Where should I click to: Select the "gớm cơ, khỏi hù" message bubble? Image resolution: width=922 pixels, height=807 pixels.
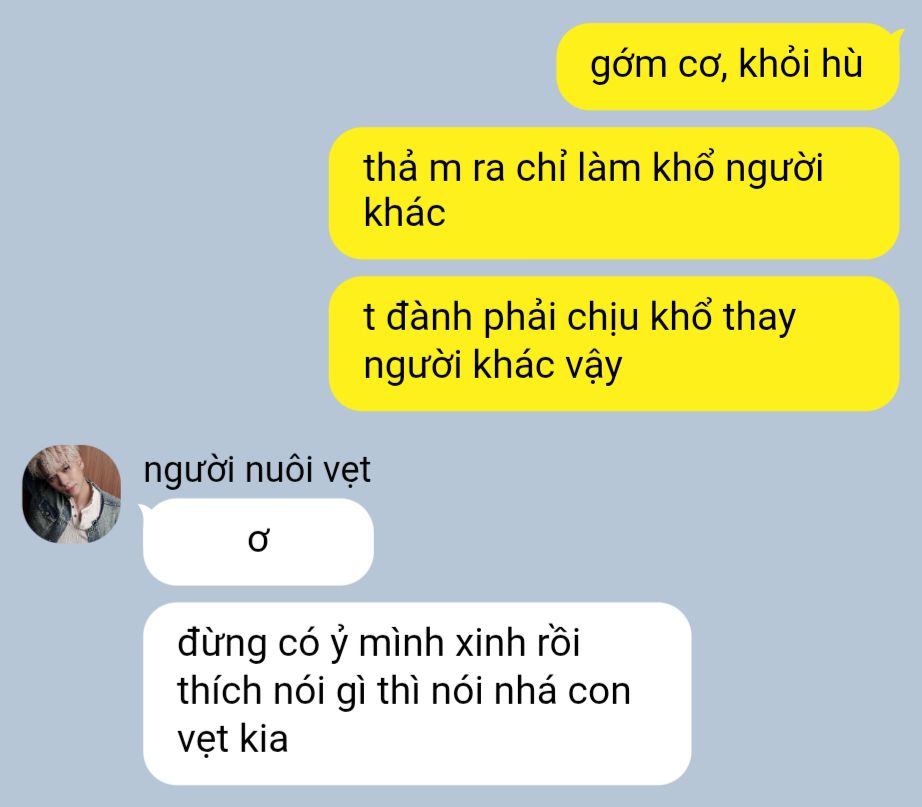(728, 66)
